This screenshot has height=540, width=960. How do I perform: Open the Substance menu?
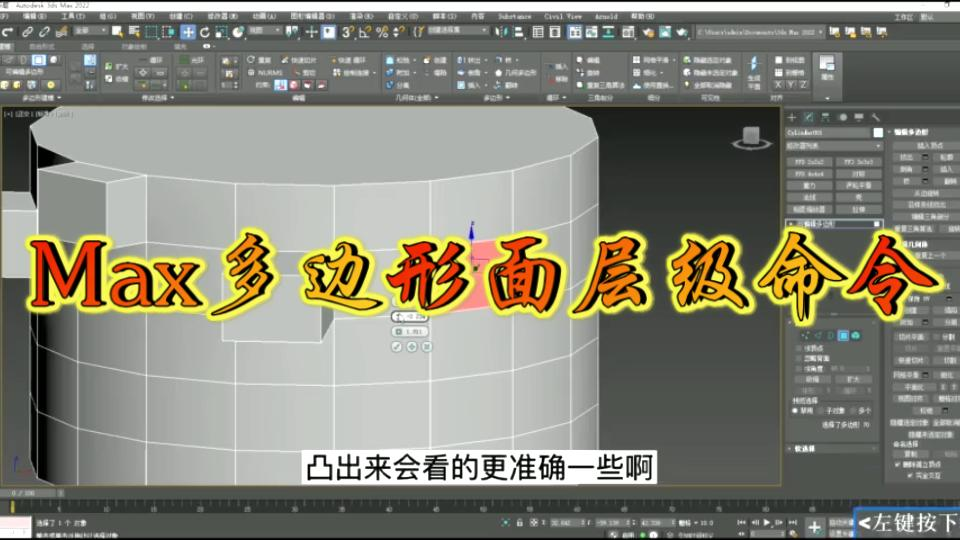pyautogui.click(x=514, y=16)
